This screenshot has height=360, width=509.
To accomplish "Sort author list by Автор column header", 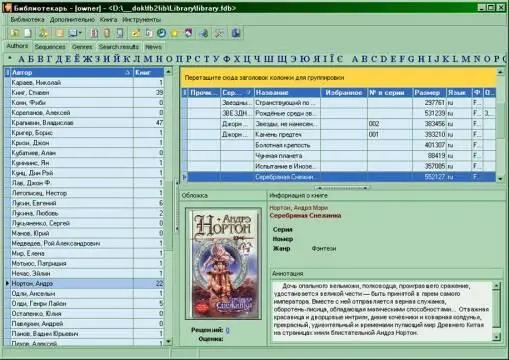I will point(71,72).
